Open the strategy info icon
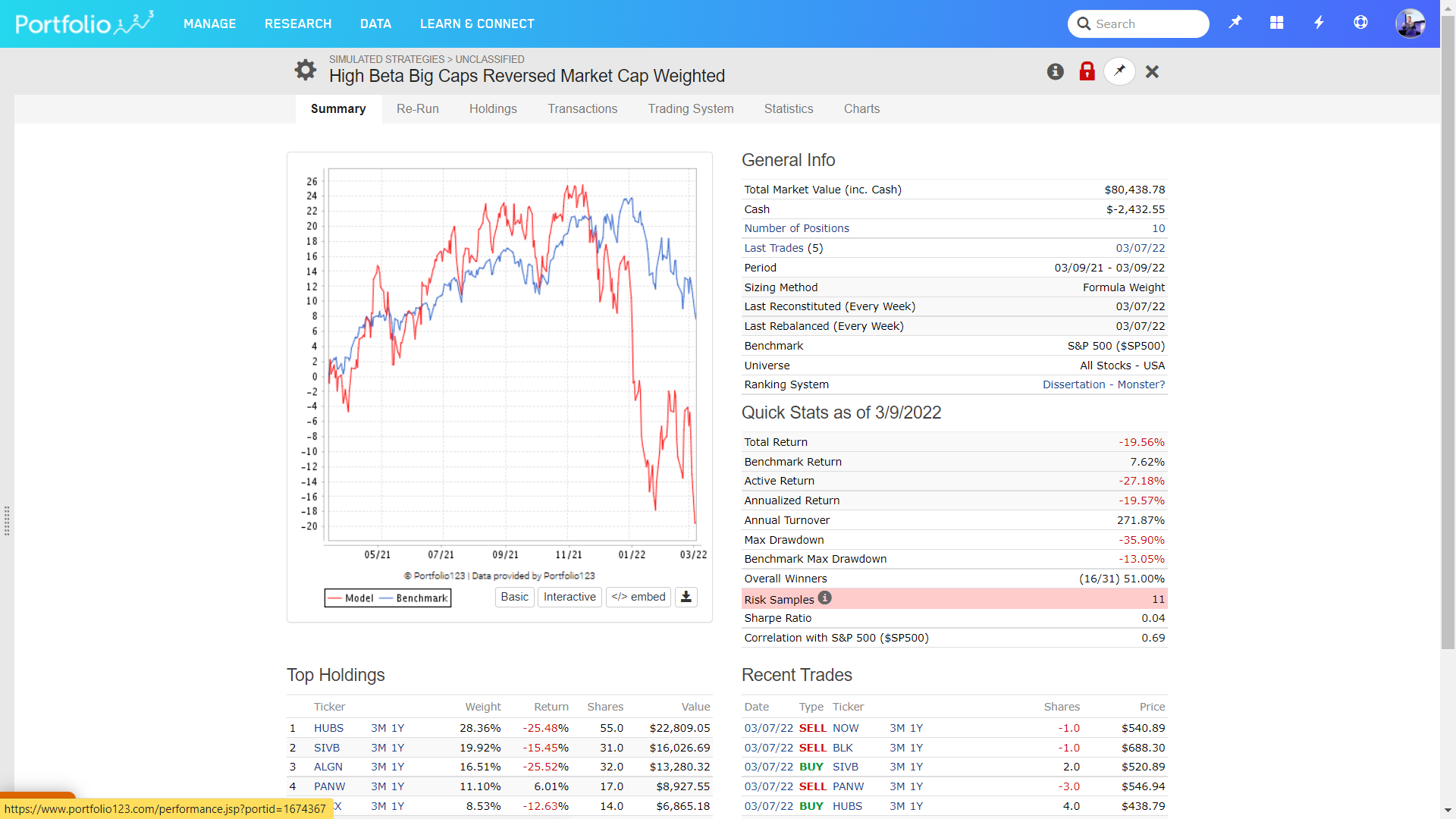This screenshot has height=819, width=1456. pyautogui.click(x=1055, y=71)
